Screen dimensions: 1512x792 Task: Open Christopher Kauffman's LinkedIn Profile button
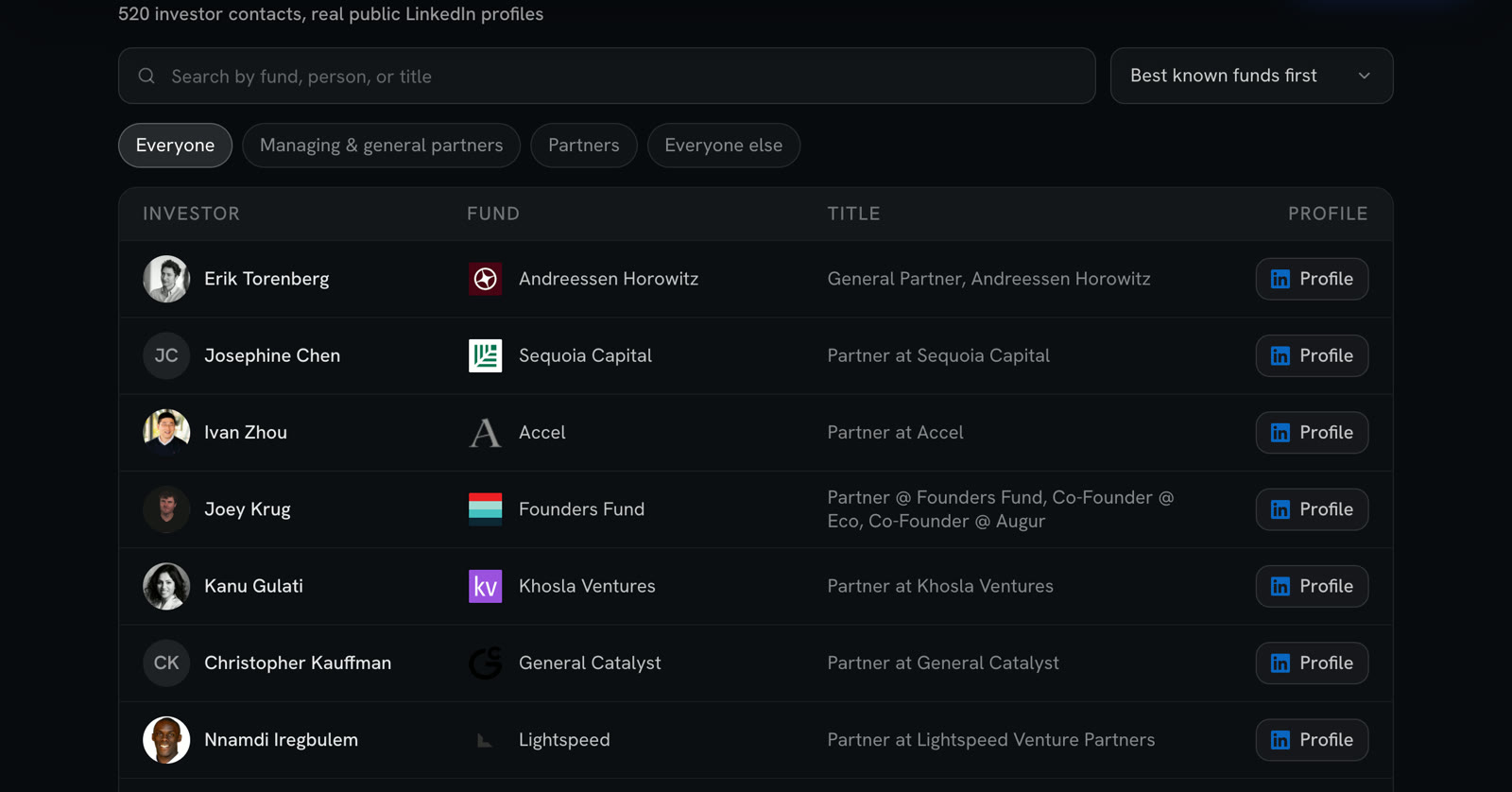point(1312,663)
